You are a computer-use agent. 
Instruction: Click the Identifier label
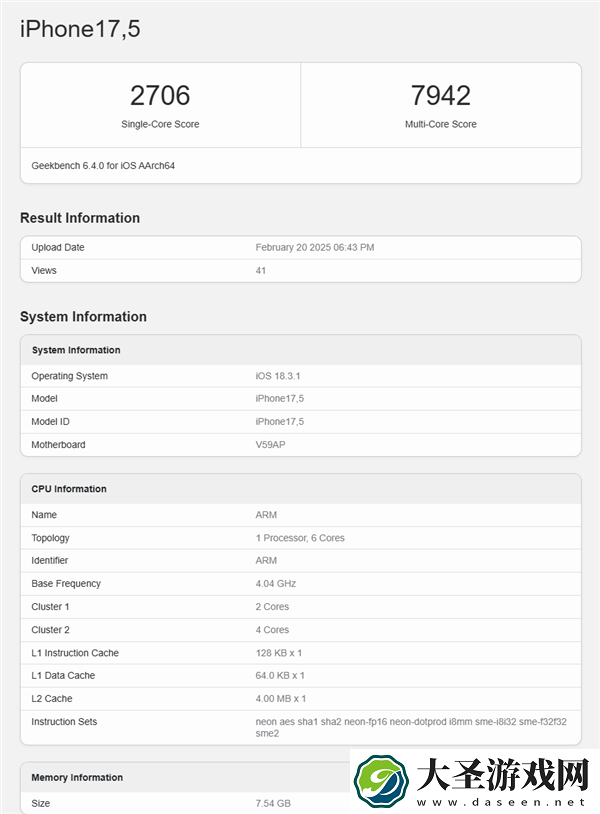(x=49, y=561)
